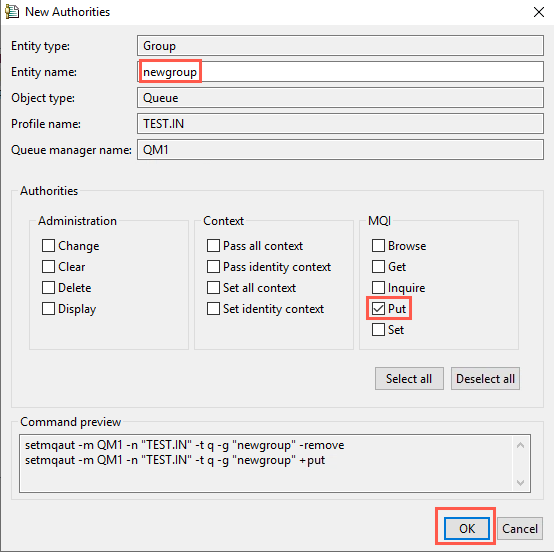Click command preview scrollbar down arrow

520,482
